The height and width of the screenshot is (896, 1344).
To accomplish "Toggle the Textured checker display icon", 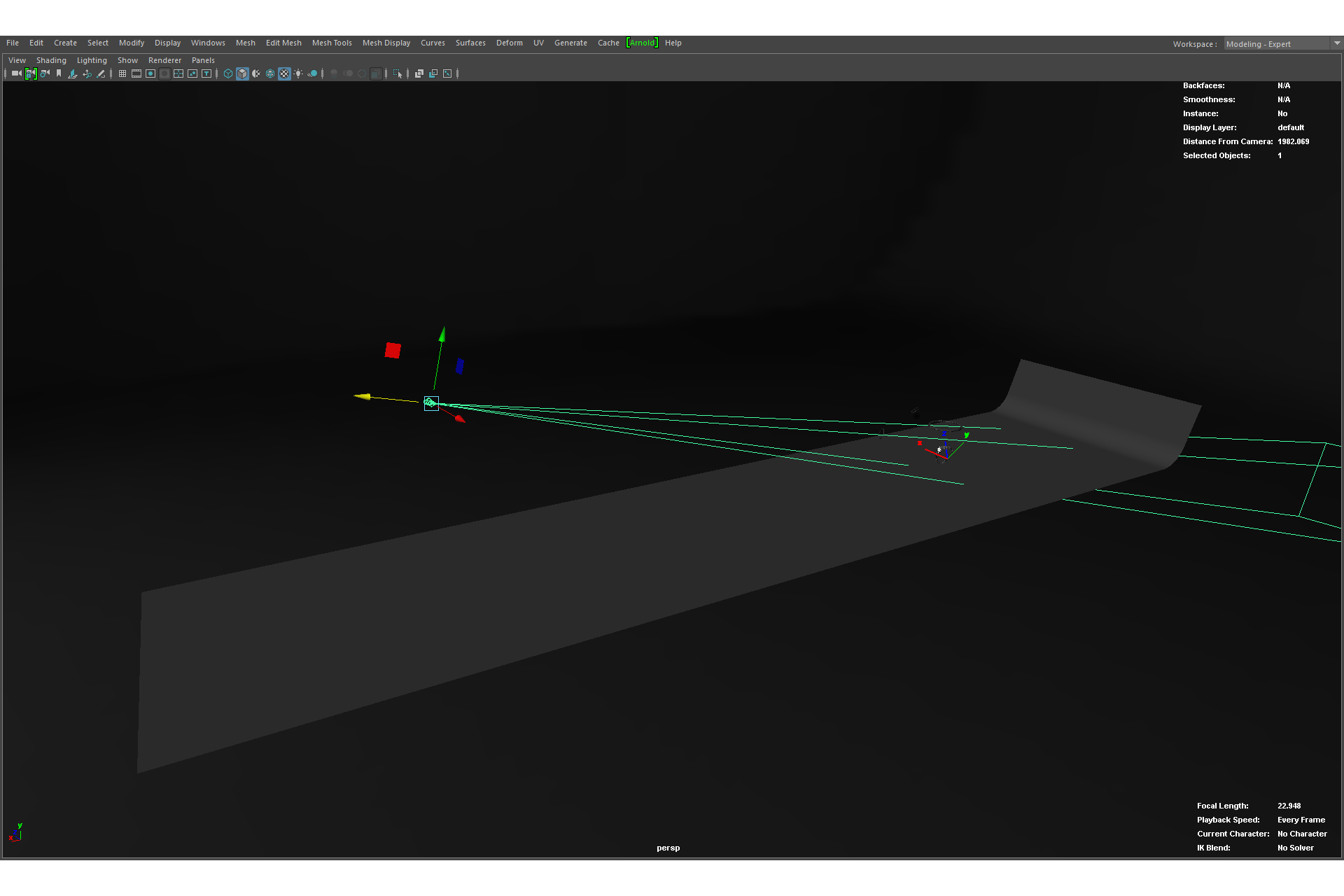I will point(284,73).
